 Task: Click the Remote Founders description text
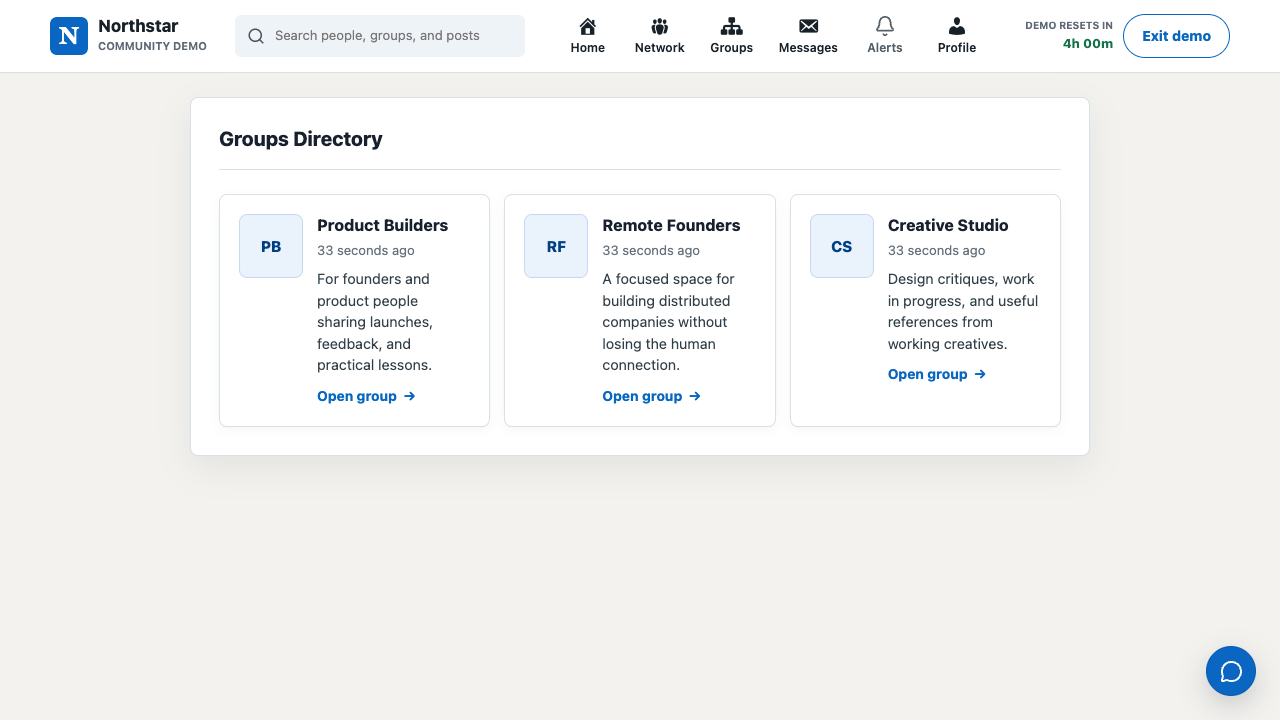668,322
